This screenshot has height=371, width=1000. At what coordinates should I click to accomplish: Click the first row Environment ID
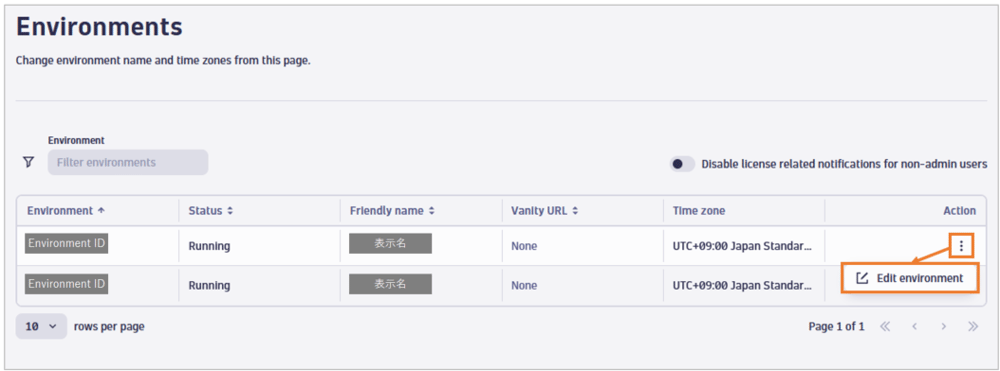tap(66, 244)
